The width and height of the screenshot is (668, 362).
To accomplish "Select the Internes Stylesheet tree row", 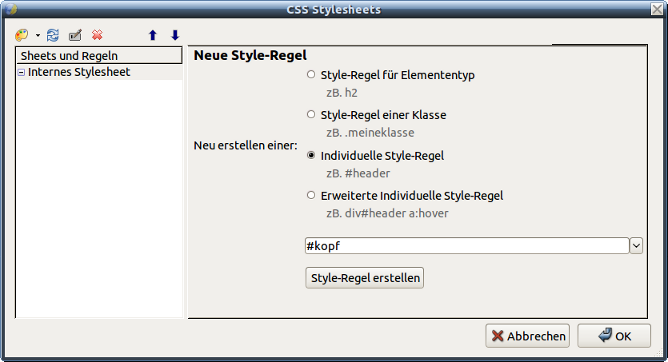I will pos(99,72).
